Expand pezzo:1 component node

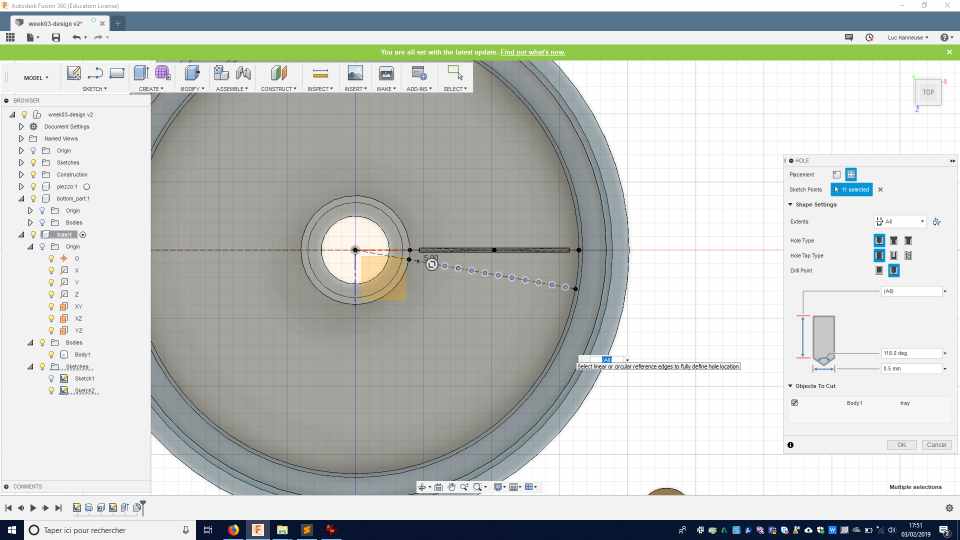point(21,186)
